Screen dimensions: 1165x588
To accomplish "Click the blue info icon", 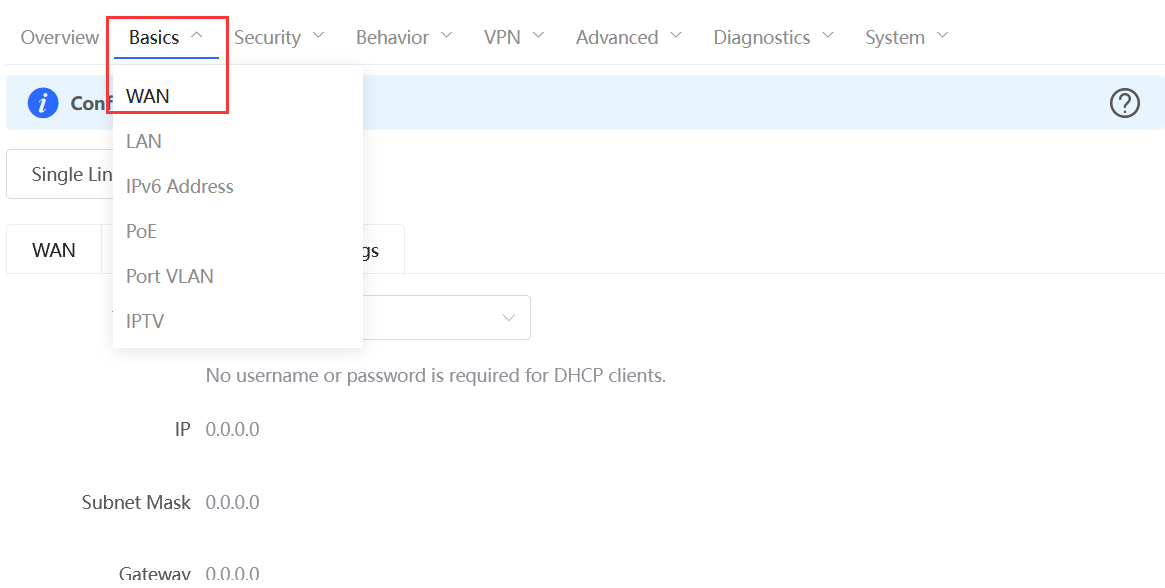I will click(x=43, y=103).
